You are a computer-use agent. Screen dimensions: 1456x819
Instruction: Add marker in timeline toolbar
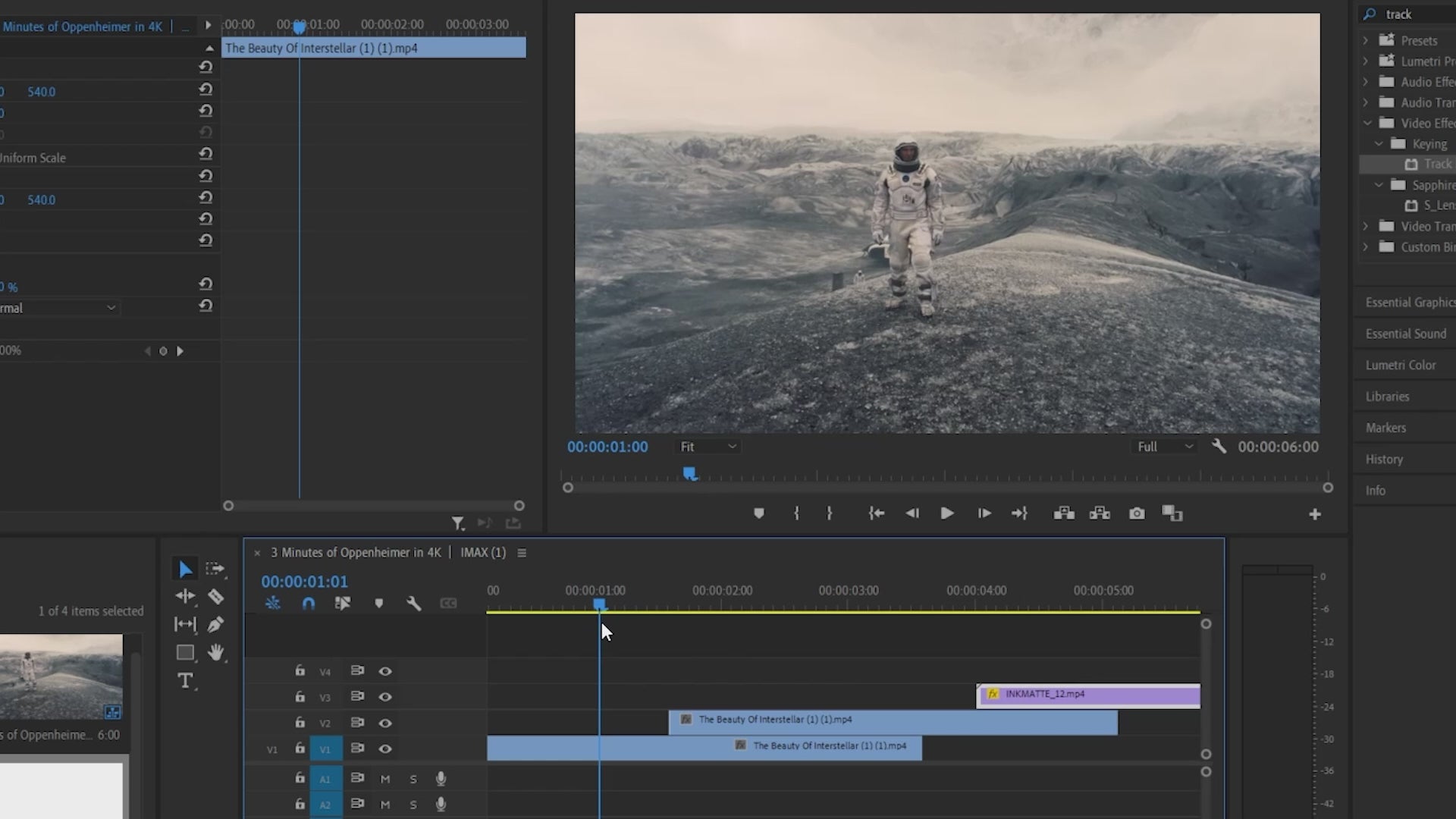378,604
